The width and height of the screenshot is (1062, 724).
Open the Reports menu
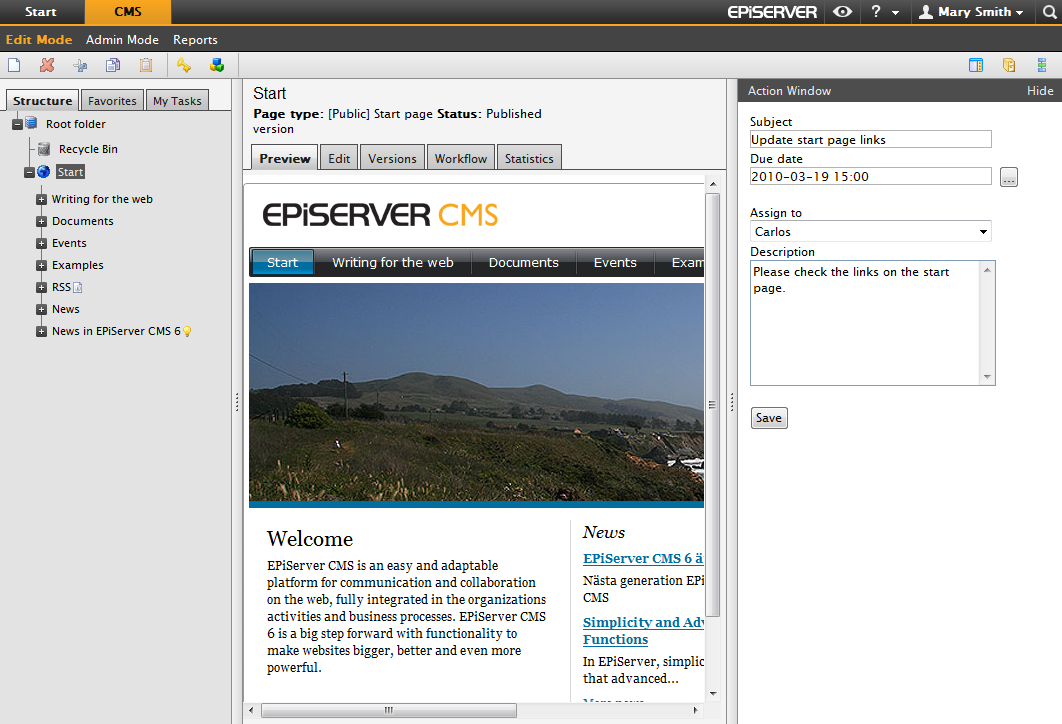pos(195,39)
